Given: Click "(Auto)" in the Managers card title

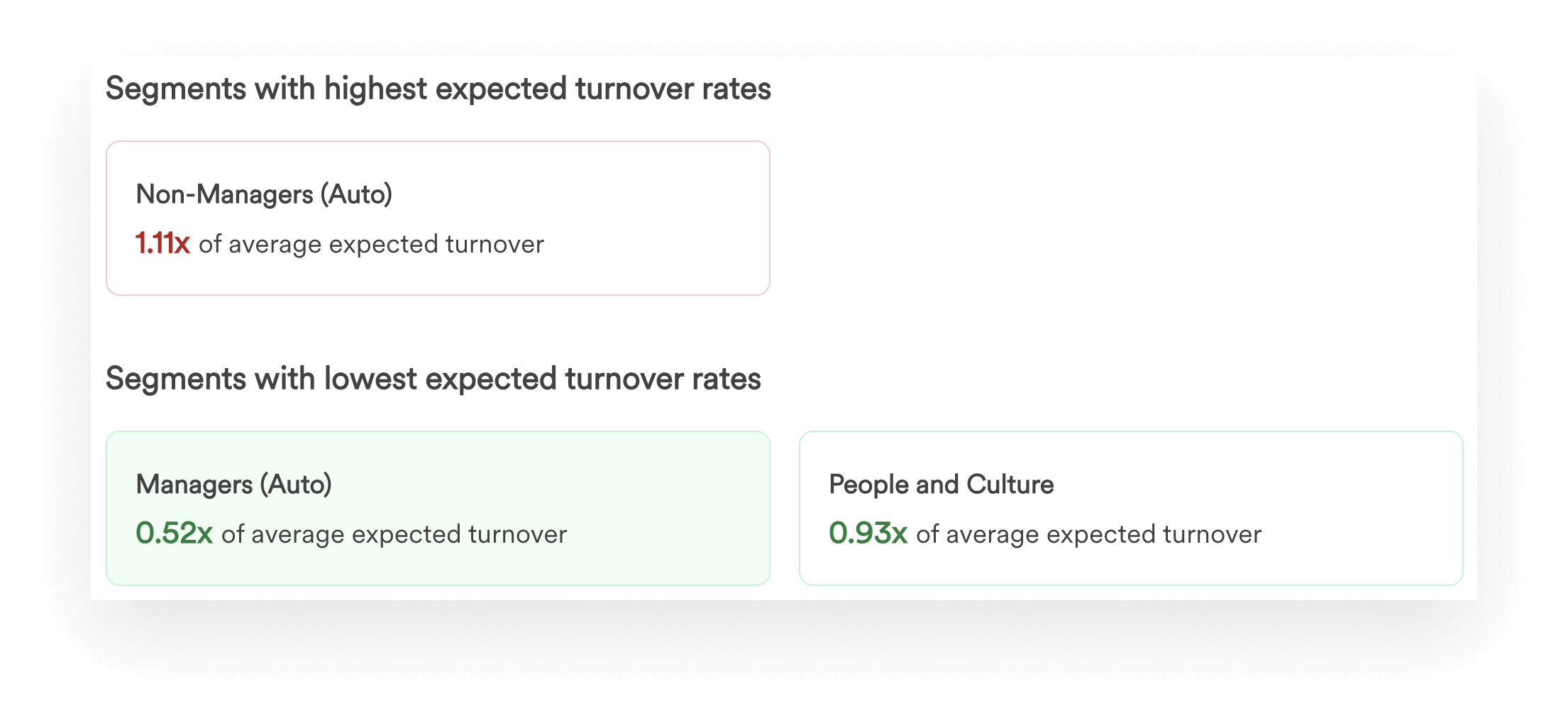Looking at the screenshot, I should (x=296, y=485).
